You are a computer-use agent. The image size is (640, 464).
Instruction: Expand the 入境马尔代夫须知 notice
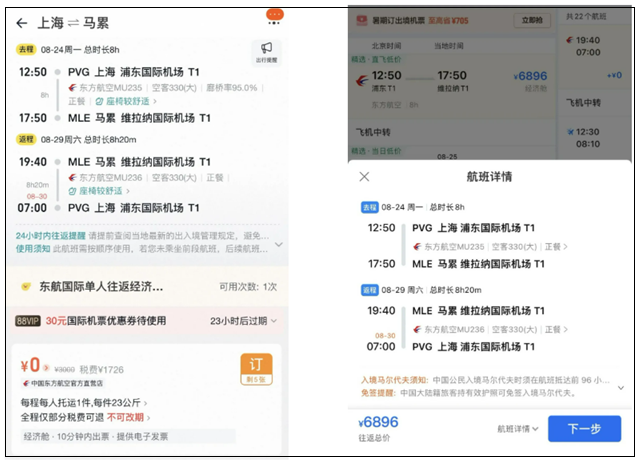621,387
